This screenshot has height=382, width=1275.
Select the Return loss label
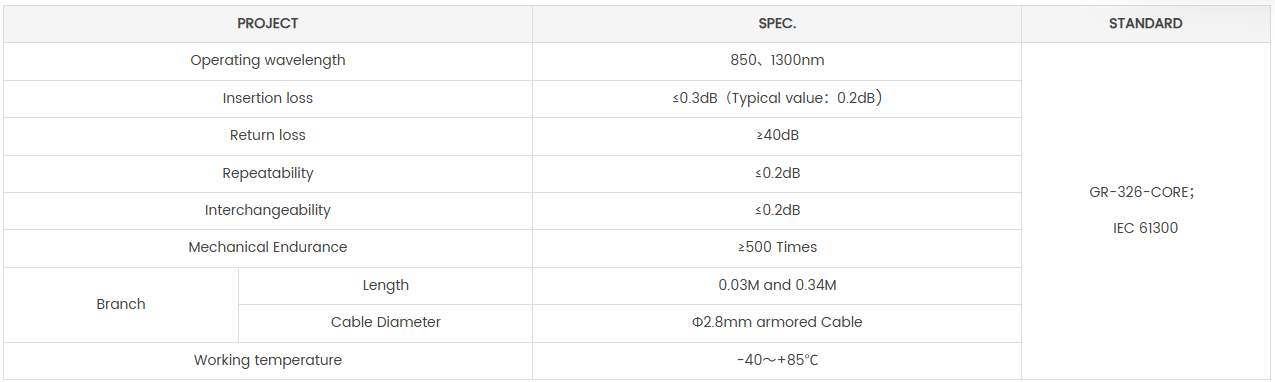[268, 135]
